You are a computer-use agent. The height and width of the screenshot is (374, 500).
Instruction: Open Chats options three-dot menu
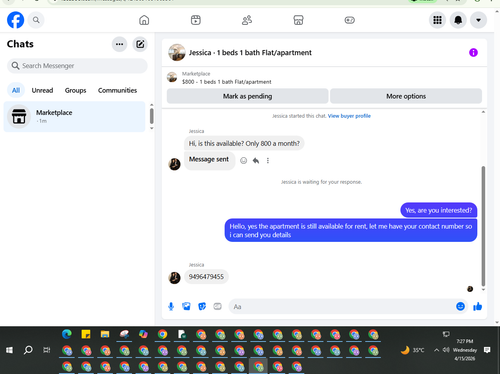coord(119,44)
